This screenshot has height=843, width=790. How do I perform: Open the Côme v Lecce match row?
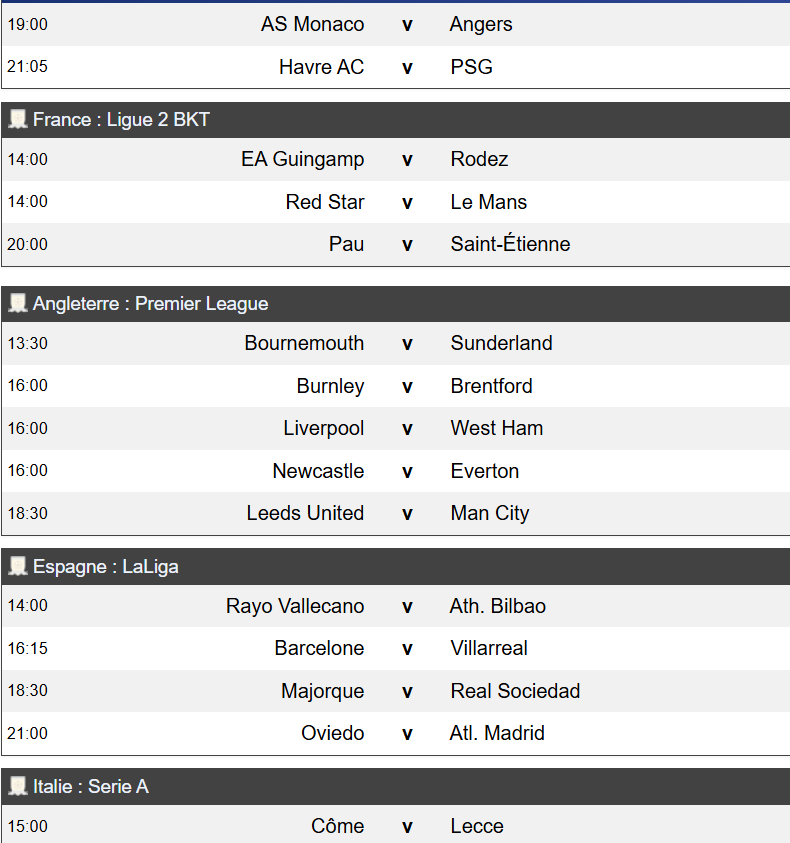[406, 827]
